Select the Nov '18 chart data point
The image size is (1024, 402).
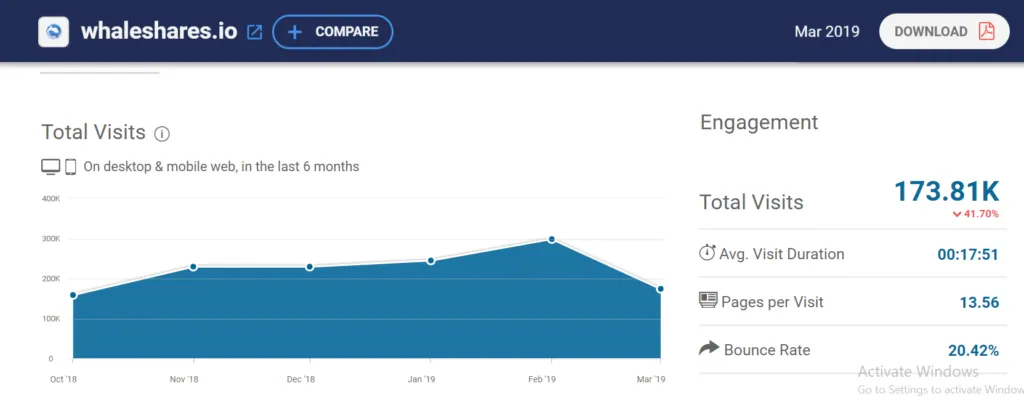click(x=193, y=267)
